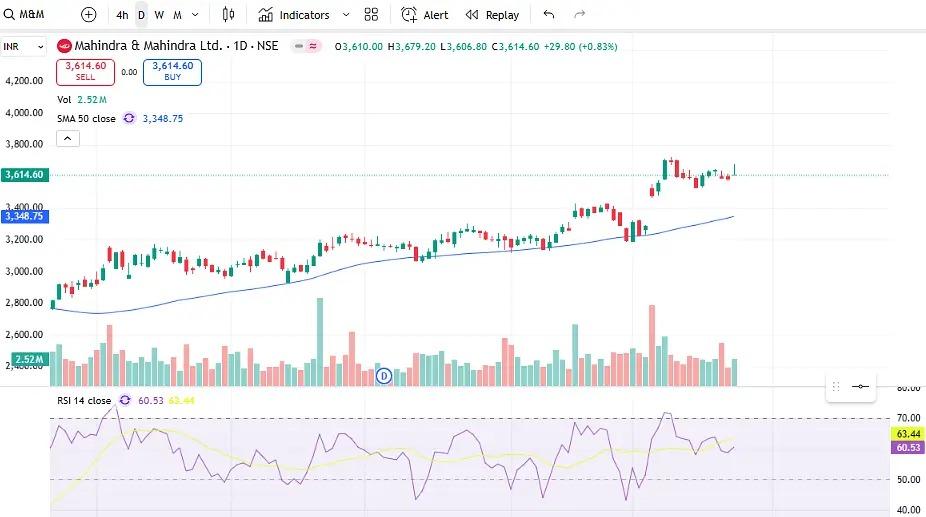Click the H3,679.20 high price value
The height and width of the screenshot is (517, 926).
click(412, 46)
